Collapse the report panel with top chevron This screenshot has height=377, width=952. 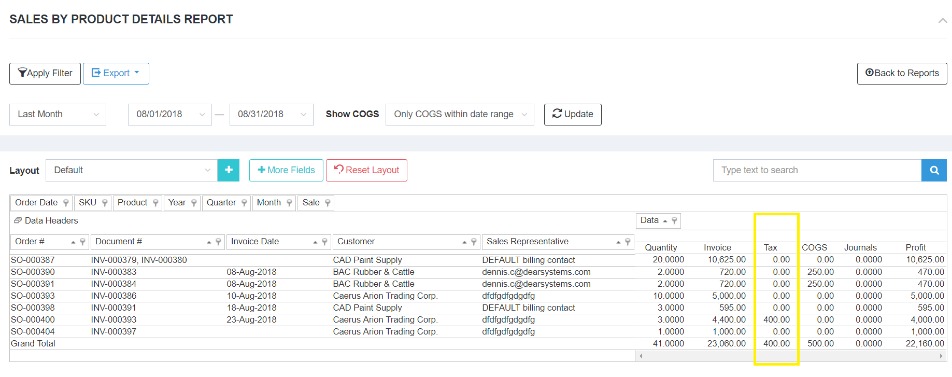[x=942, y=20]
